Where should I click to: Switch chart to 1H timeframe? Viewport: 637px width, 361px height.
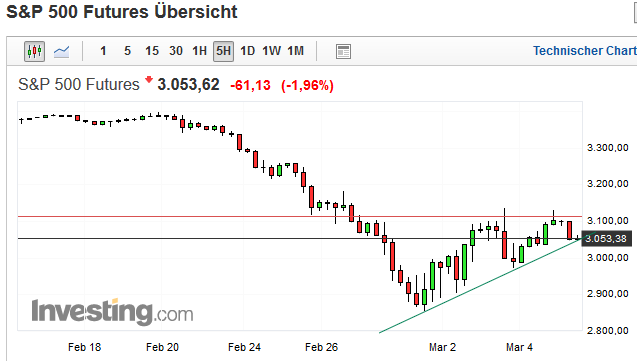pyautogui.click(x=199, y=51)
